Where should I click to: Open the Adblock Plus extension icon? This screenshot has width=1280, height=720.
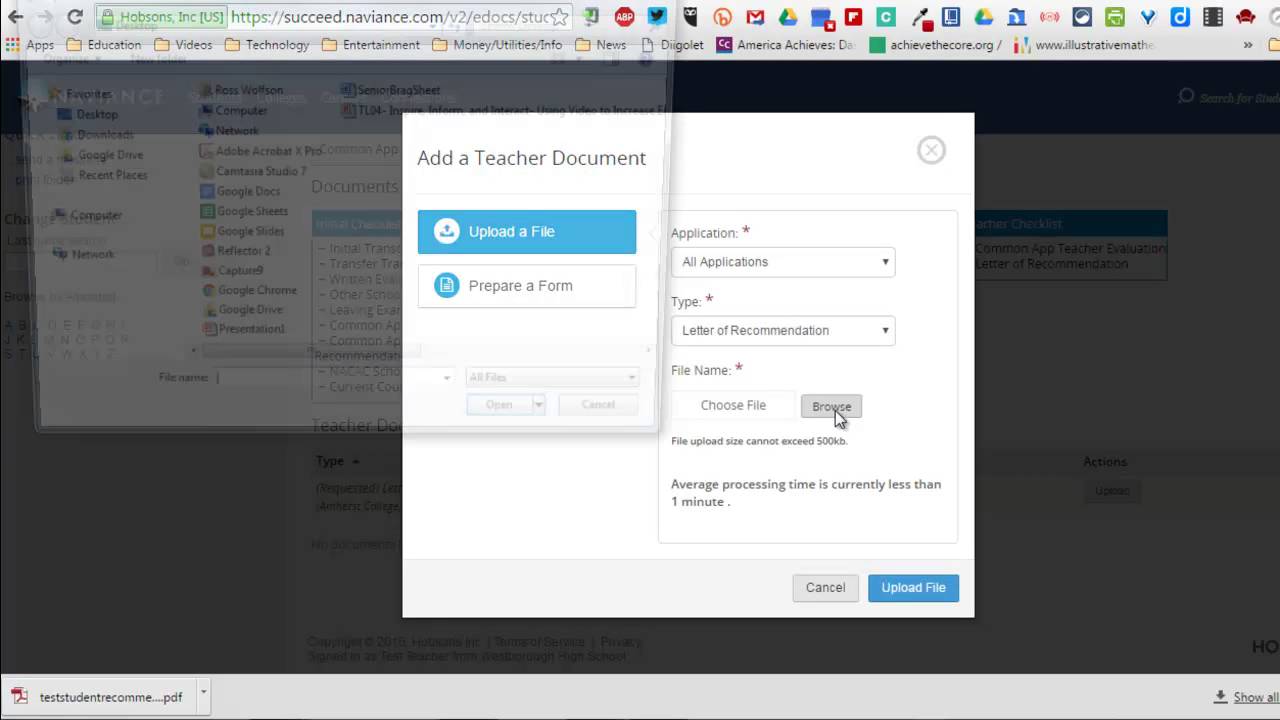click(624, 17)
